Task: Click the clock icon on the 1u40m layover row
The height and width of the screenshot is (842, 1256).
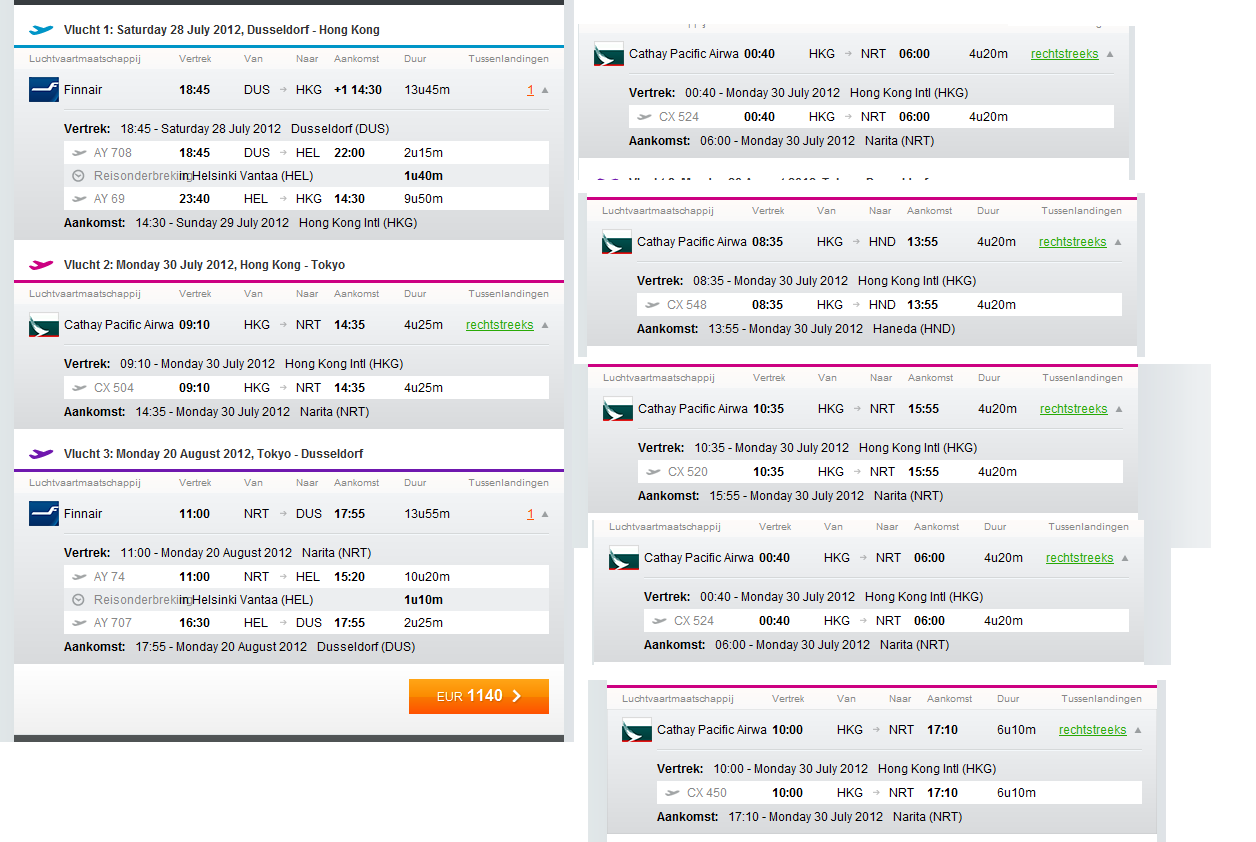Action: click(x=79, y=176)
